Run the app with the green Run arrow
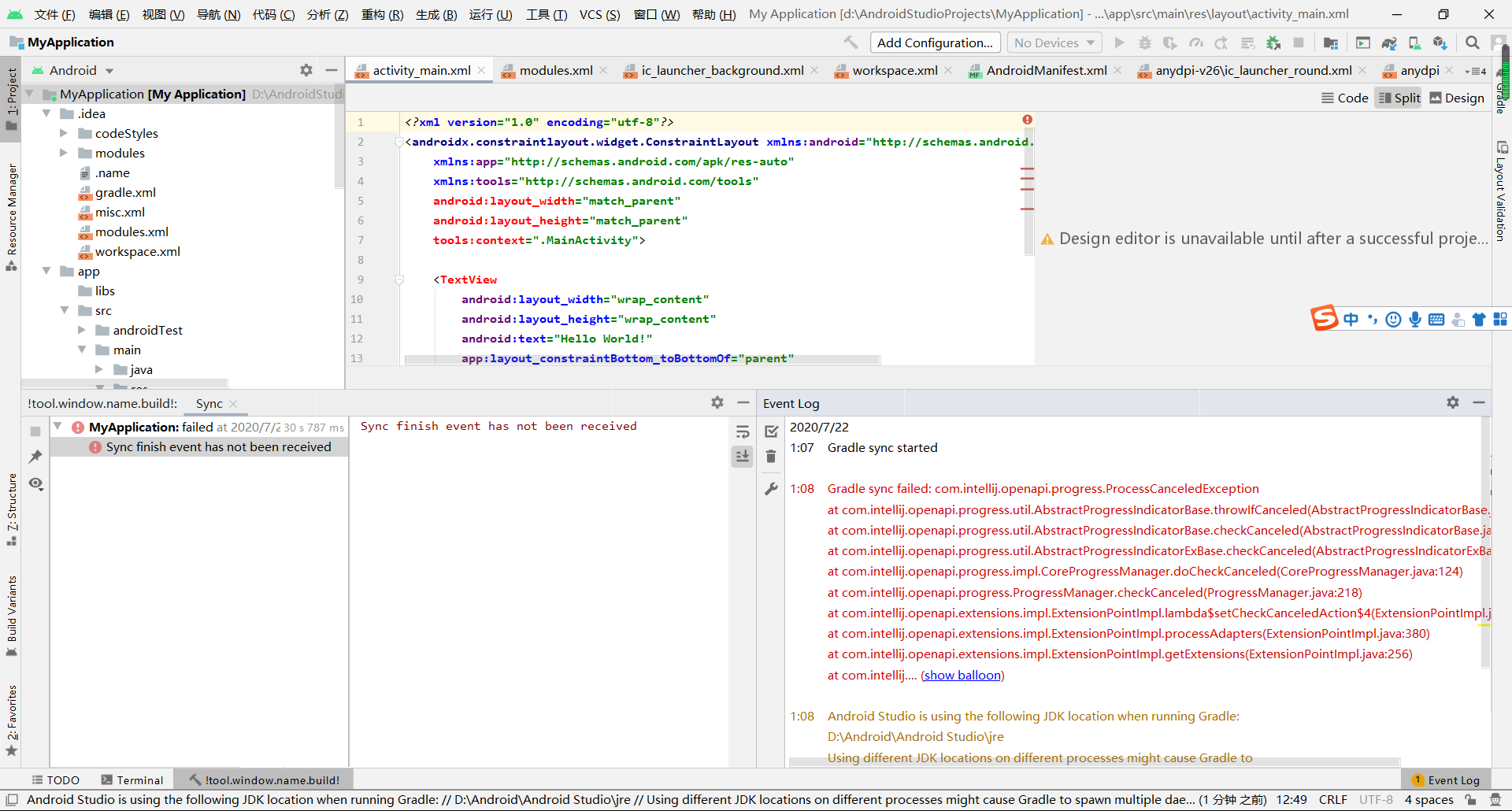1512x811 pixels. (1119, 43)
